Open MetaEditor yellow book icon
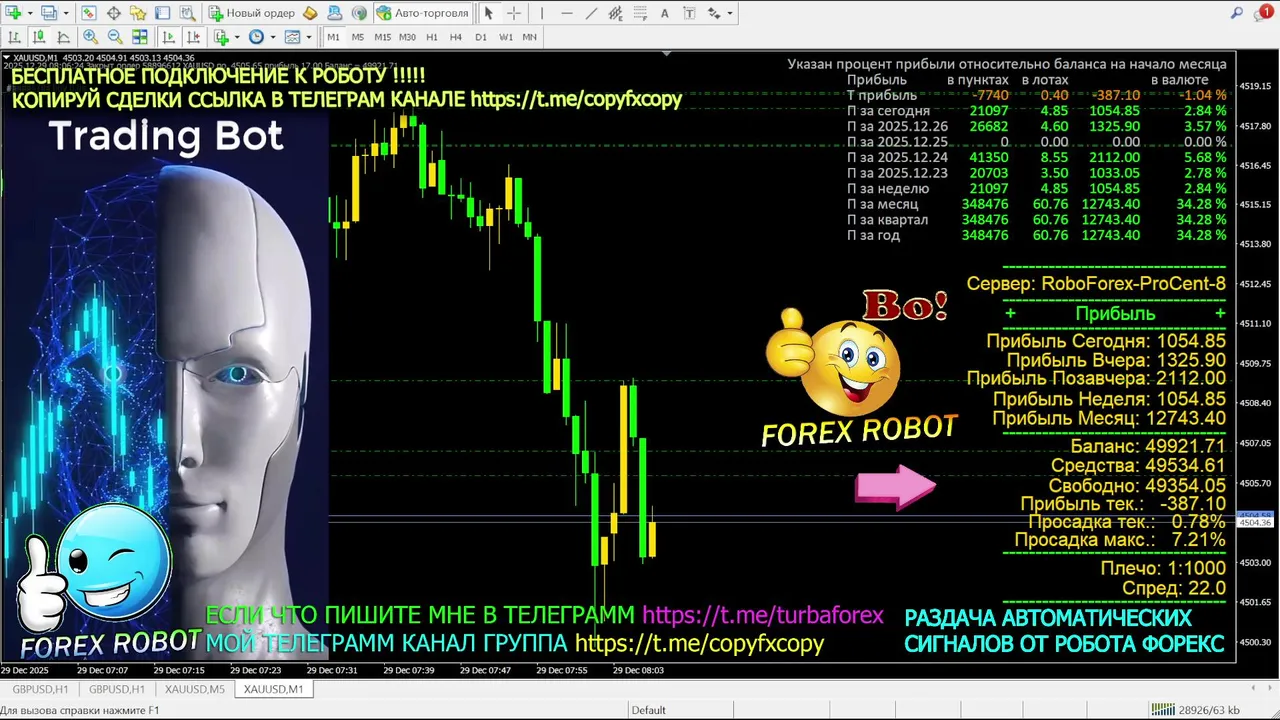This screenshot has height=720, width=1280. pyautogui.click(x=310, y=13)
